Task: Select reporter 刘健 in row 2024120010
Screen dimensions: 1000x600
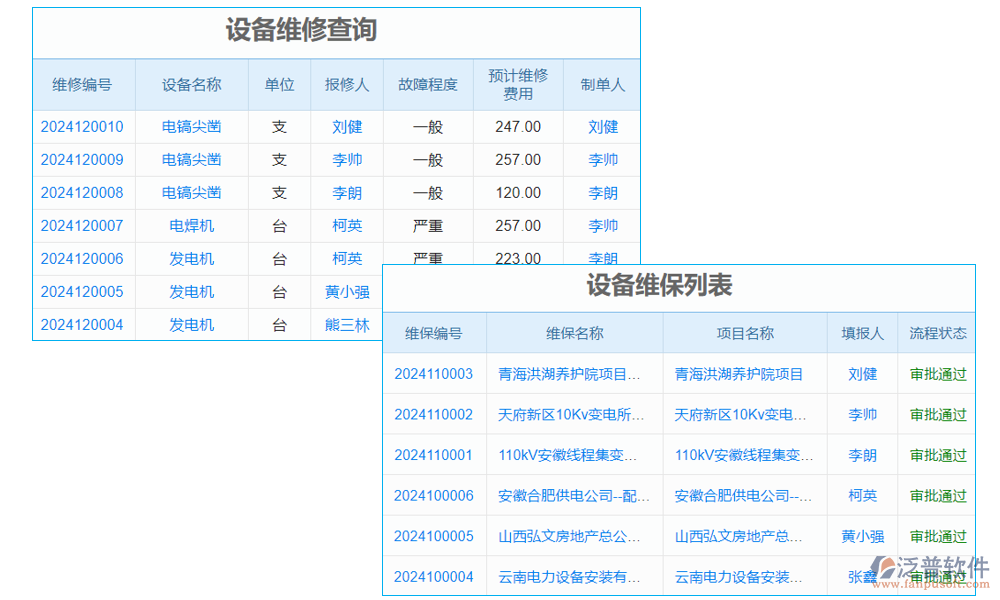Action: click(347, 126)
